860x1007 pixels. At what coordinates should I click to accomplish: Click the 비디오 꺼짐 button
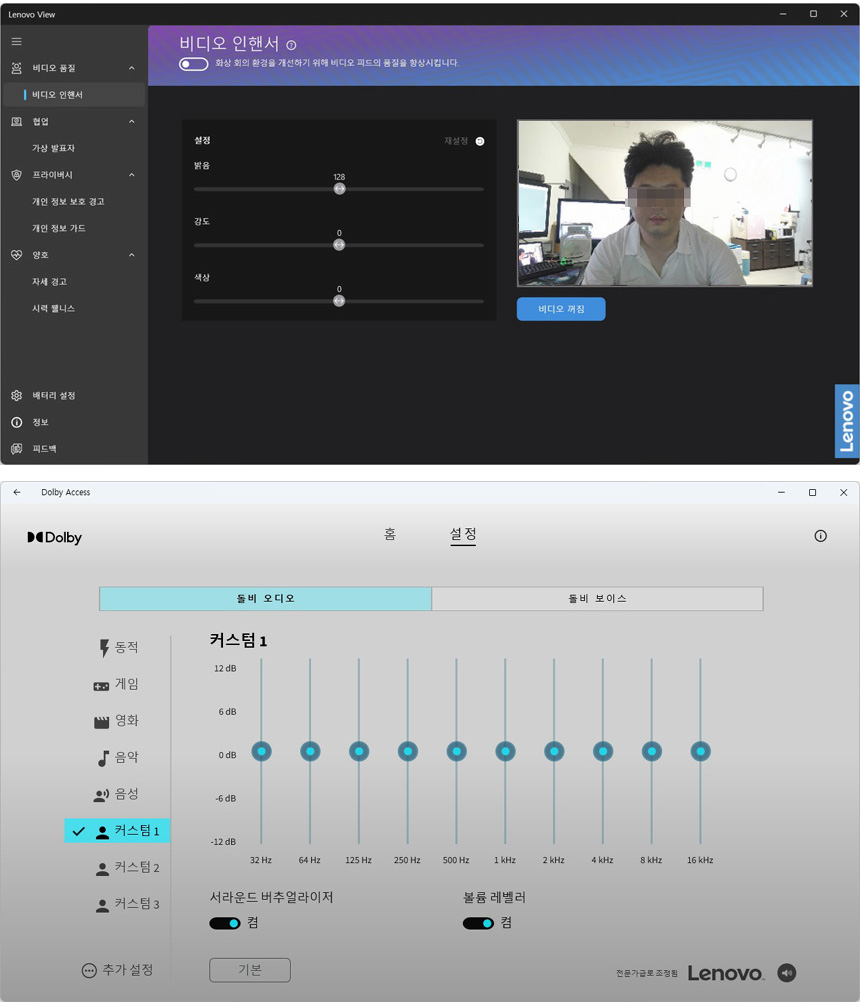point(561,309)
